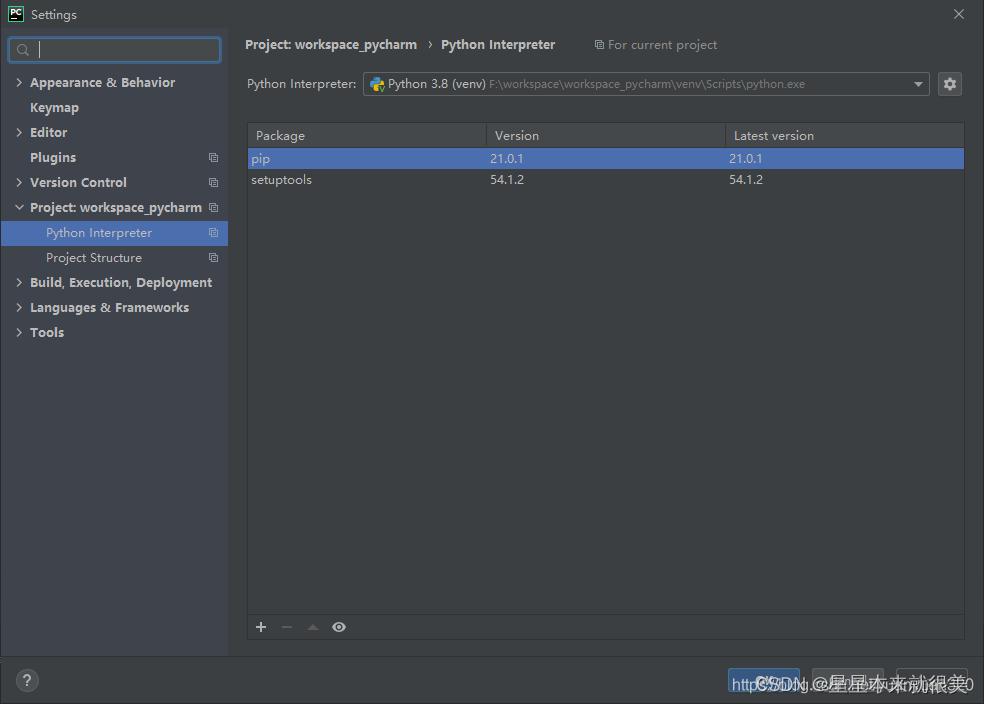Viewport: 984px width, 704px height.
Task: Select the setuptools package row
Action: 606,180
